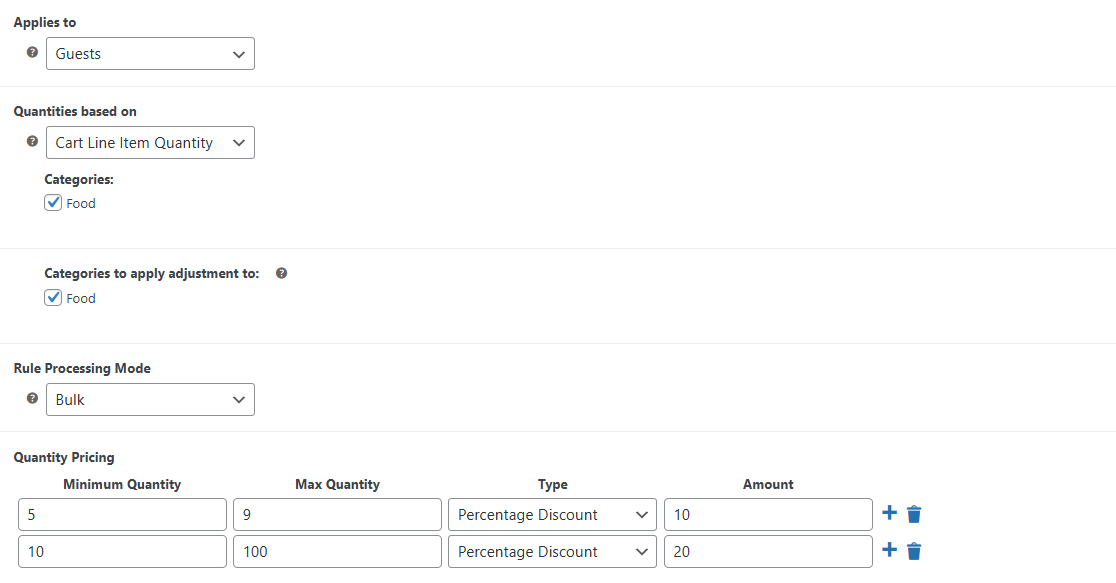Open the Bulk rule processing mode dropdown
This screenshot has height=583, width=1116.
coord(150,399)
